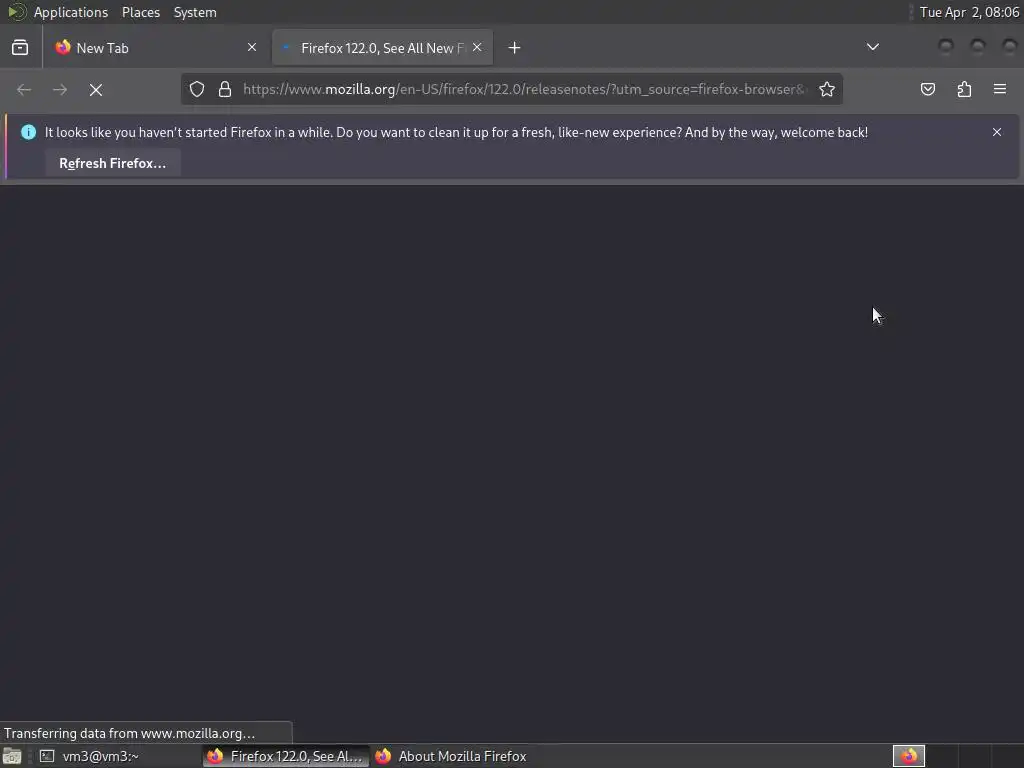Switch to the New Tab tab
Viewport: 1024px width, 768px height.
click(156, 48)
